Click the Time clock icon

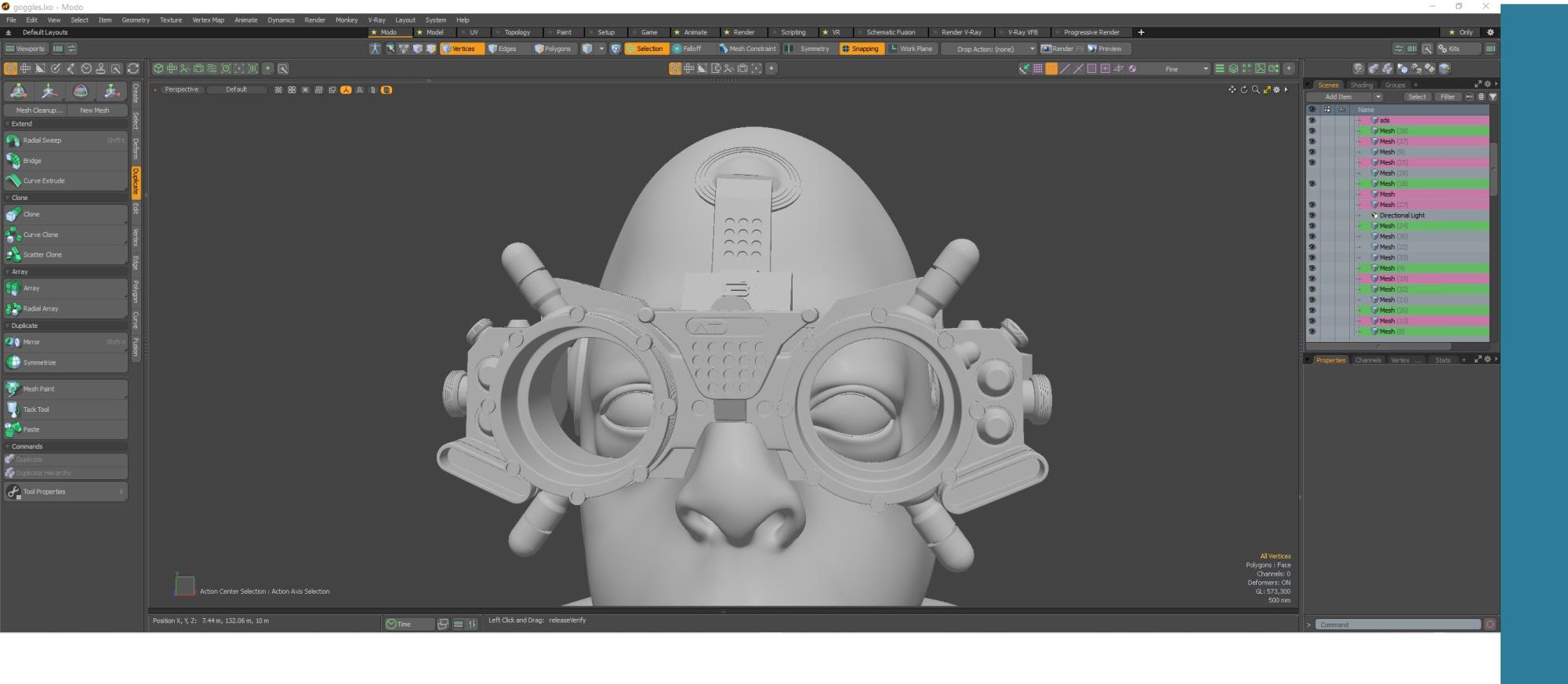tap(390, 624)
